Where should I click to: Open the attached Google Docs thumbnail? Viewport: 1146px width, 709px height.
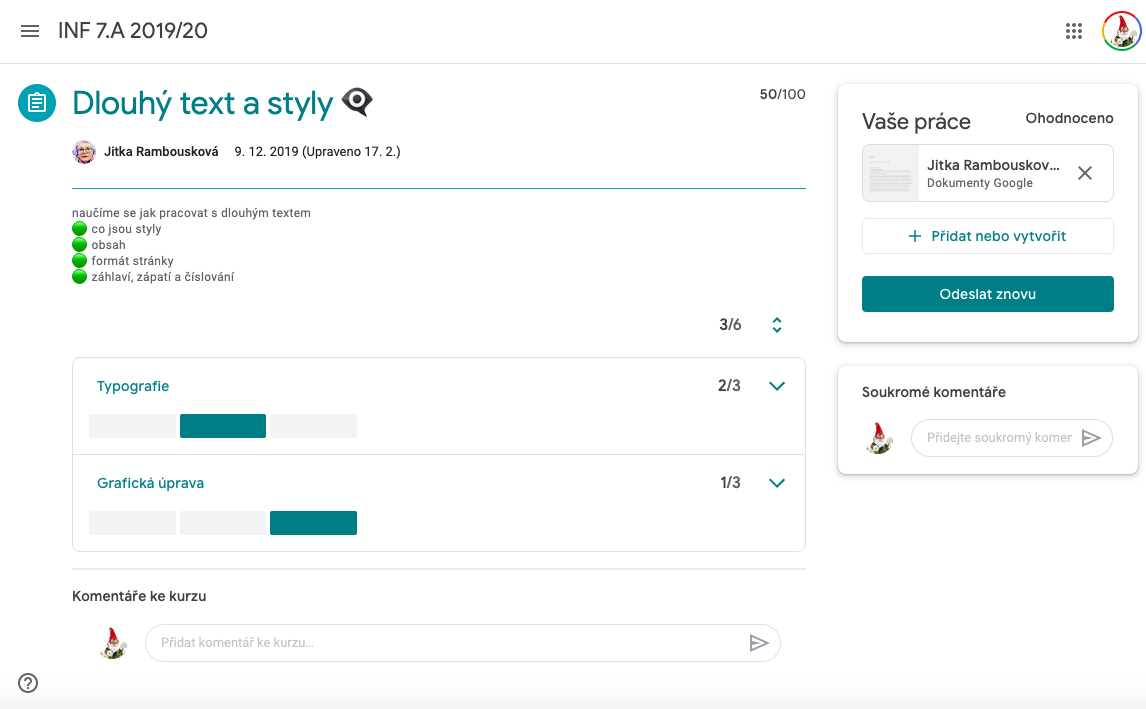[890, 173]
